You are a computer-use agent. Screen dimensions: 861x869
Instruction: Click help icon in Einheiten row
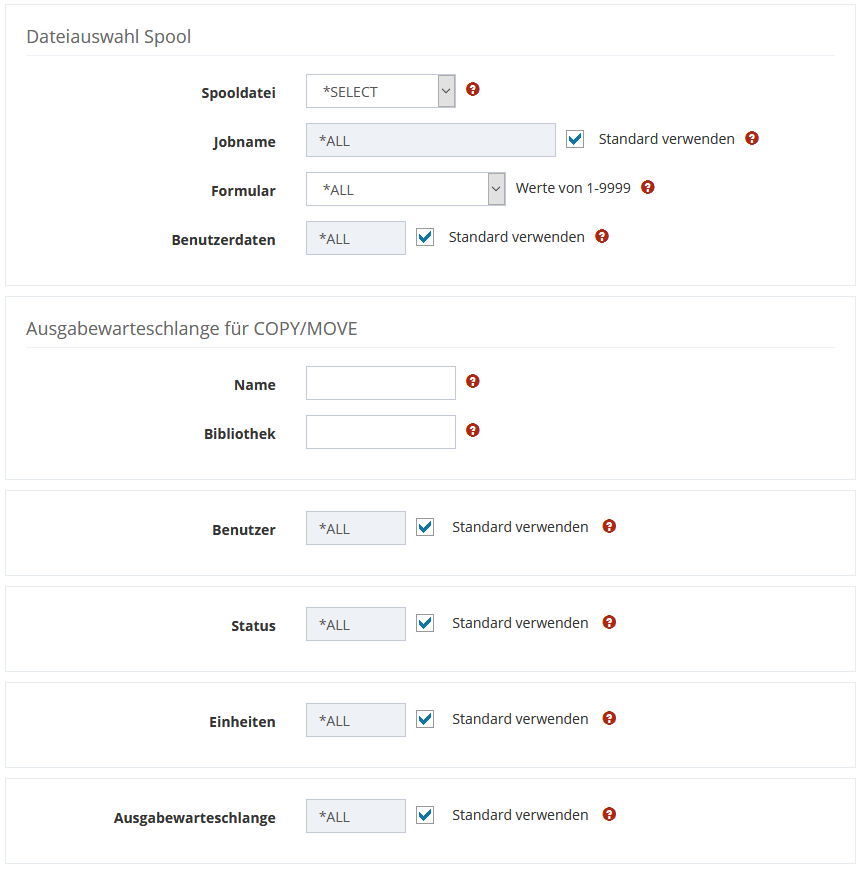pos(609,718)
